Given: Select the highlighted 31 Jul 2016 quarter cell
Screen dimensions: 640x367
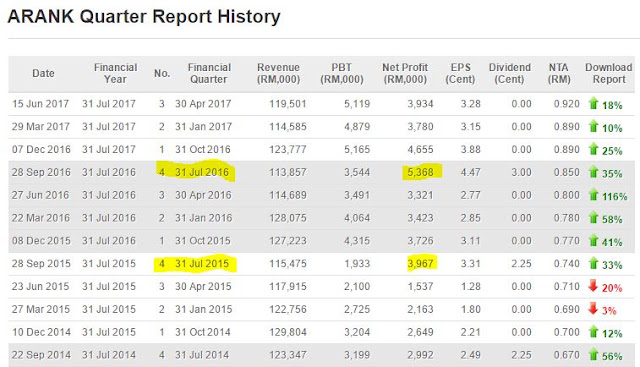Looking at the screenshot, I should tap(202, 172).
